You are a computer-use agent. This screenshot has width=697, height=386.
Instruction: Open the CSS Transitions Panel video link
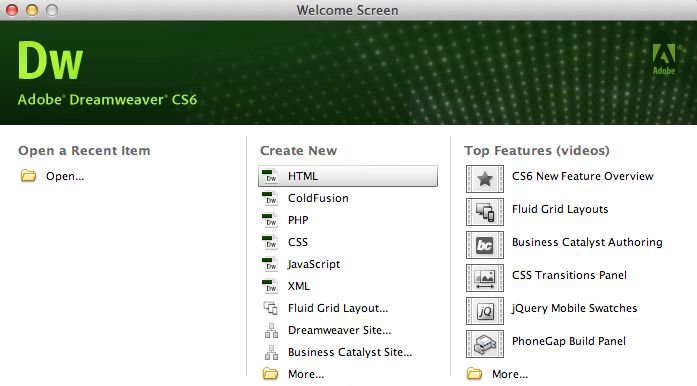pyautogui.click(x=569, y=275)
